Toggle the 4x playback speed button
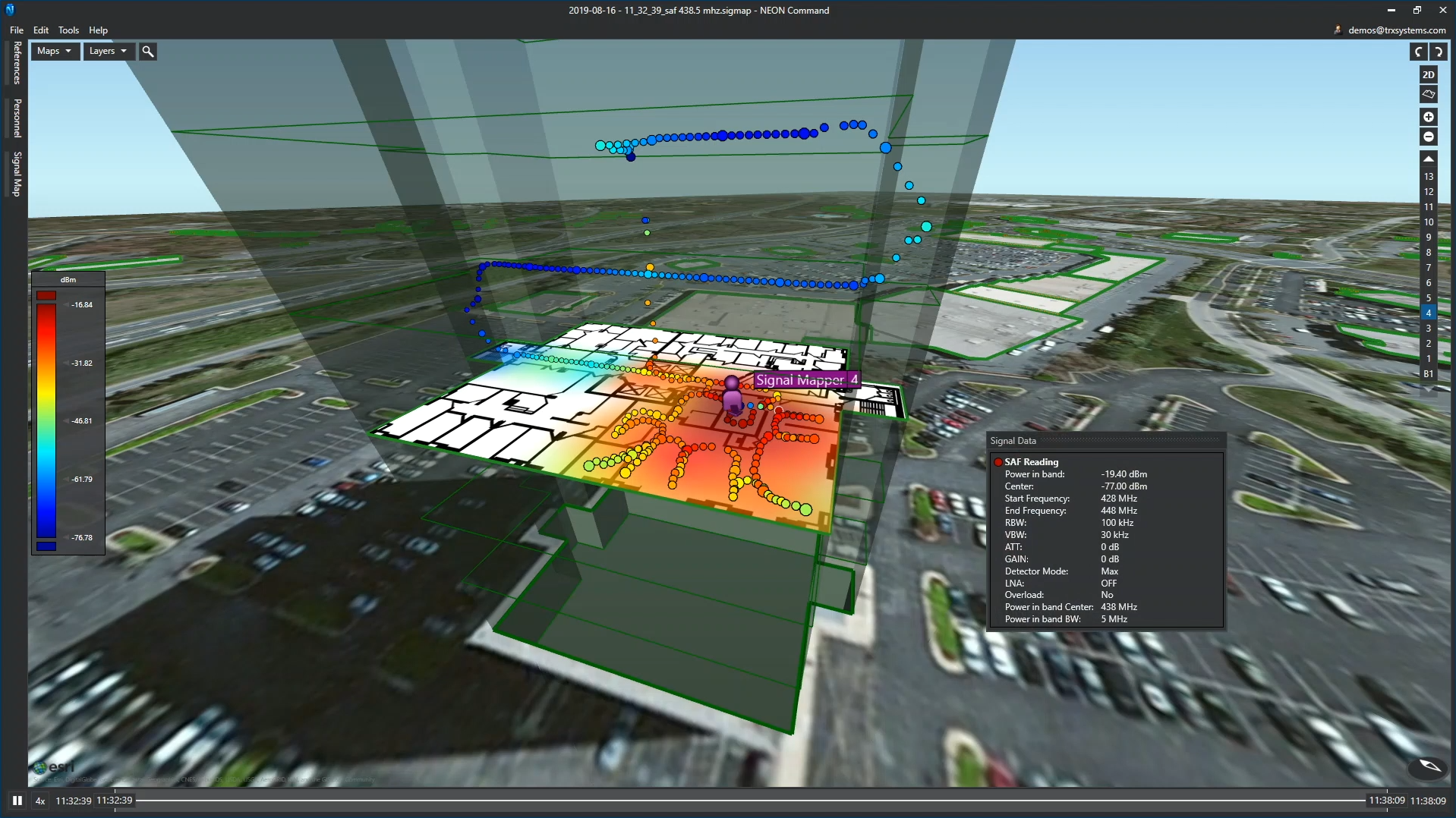Screen dimensions: 1456x818 click(40, 801)
